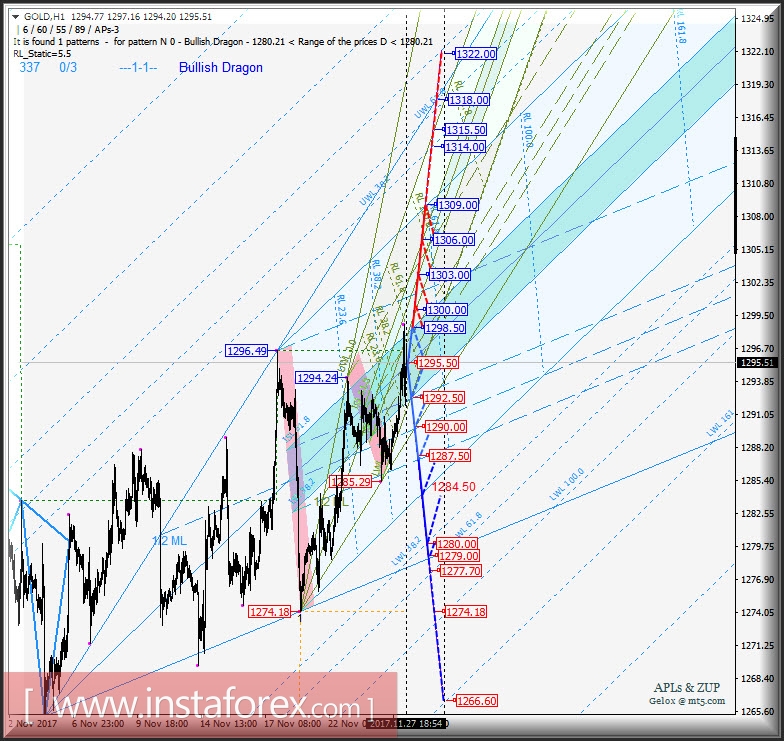Image resolution: width=784 pixels, height=741 pixels.
Task: Click the APLs & ZUP credit text
Action: click(687, 688)
